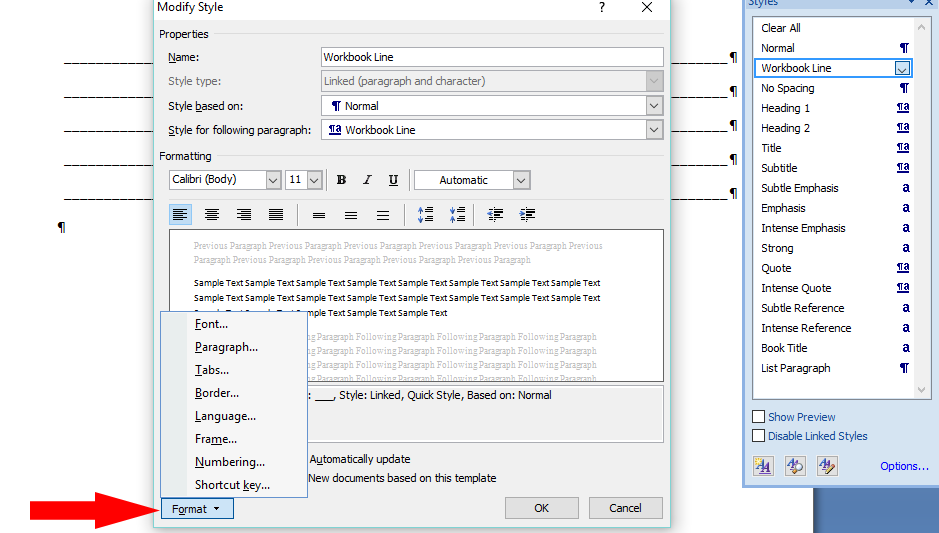The width and height of the screenshot is (939, 533).
Task: Click the style Name text field
Action: 492,57
